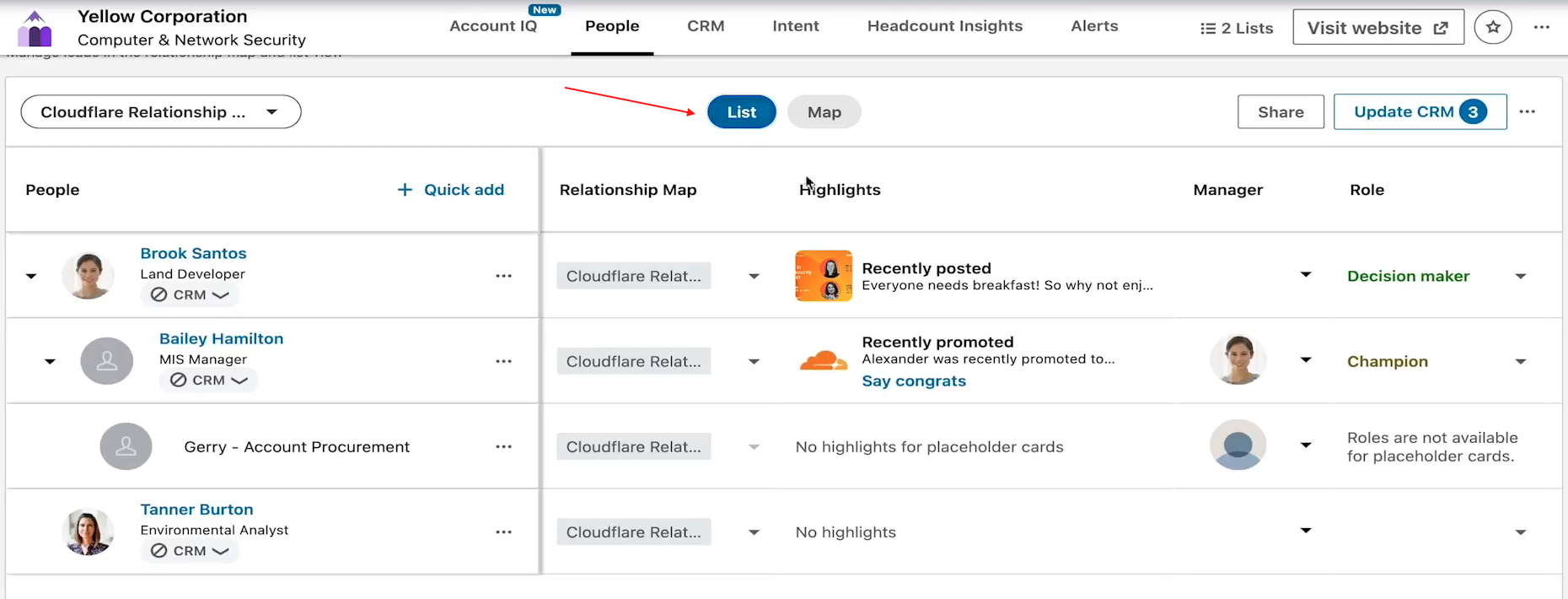1568x599 pixels.
Task: Open Cloudflare Relationship map dropdown
Action: [160, 112]
